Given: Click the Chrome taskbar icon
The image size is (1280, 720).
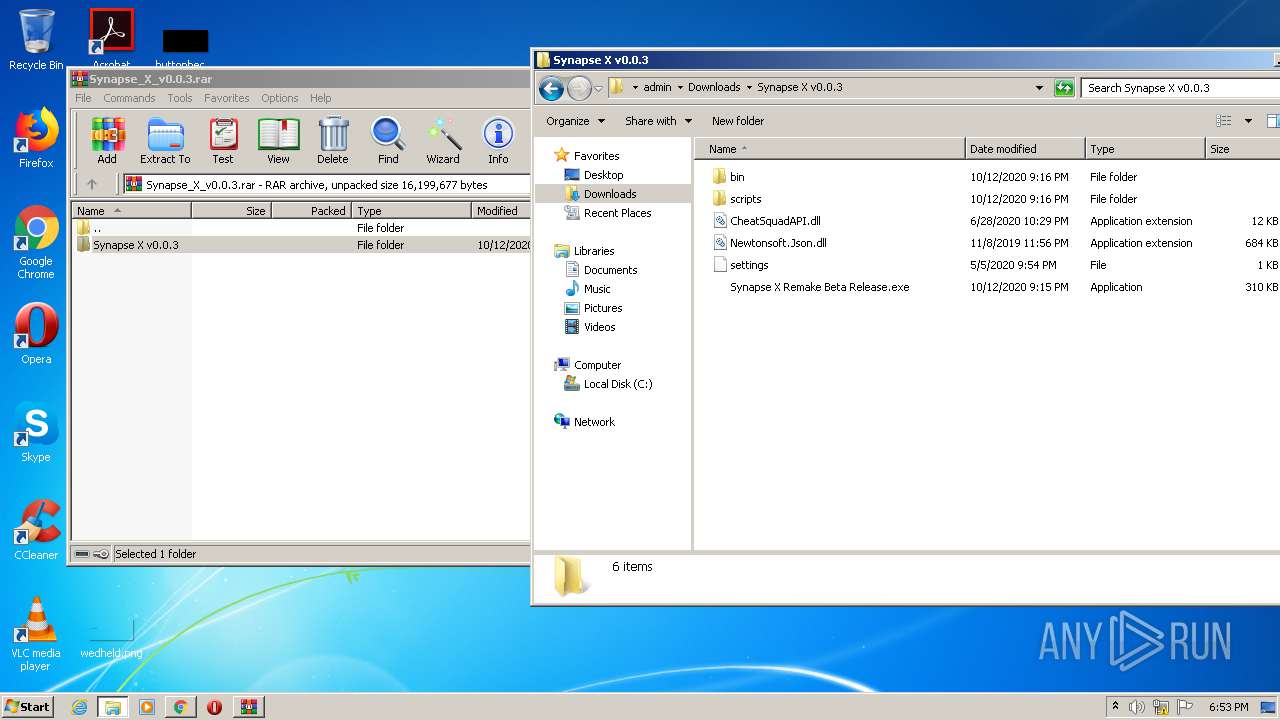Looking at the screenshot, I should click(x=180, y=707).
